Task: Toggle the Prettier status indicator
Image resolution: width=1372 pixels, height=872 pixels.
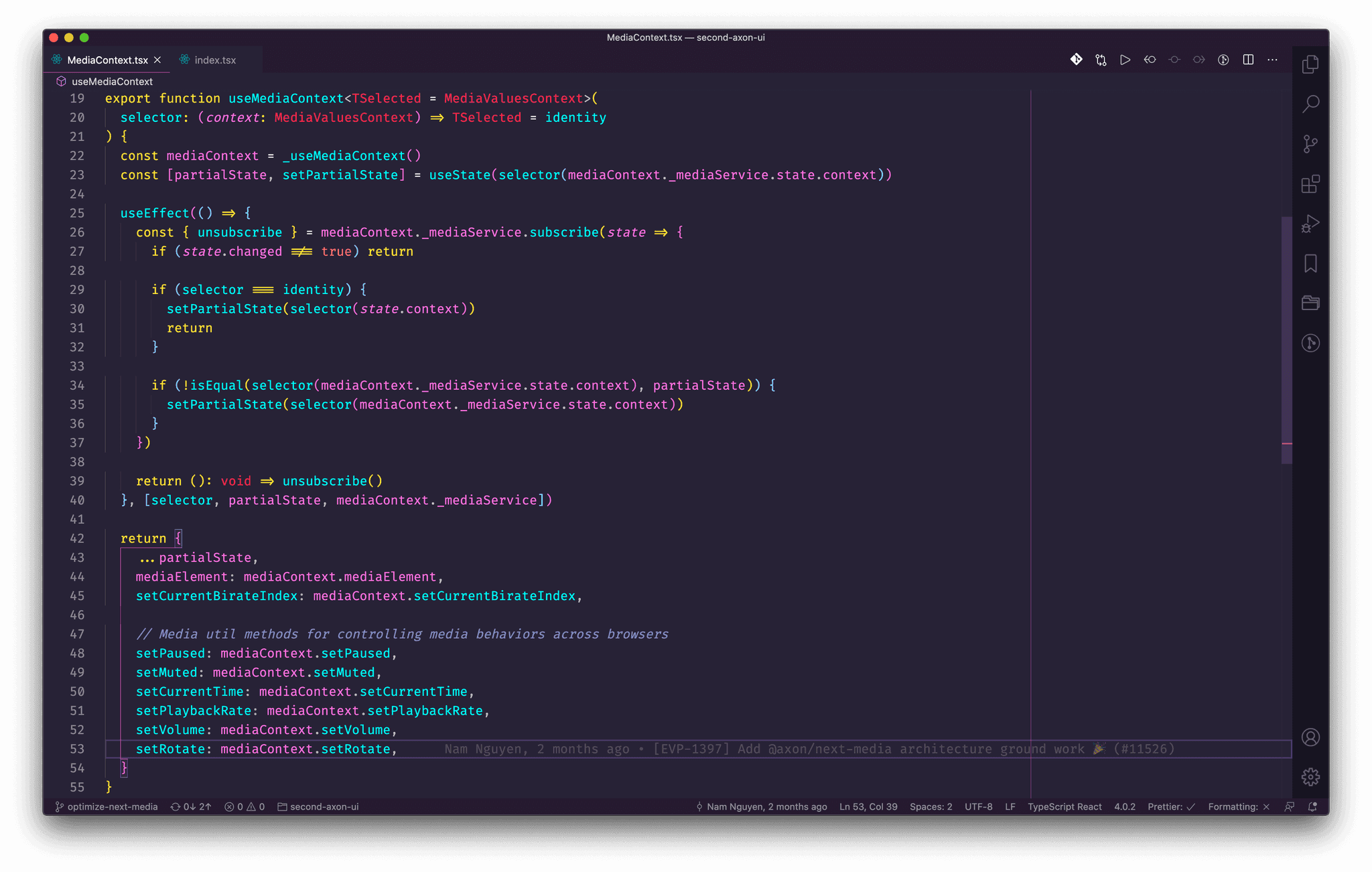Action: pyautogui.click(x=1171, y=806)
